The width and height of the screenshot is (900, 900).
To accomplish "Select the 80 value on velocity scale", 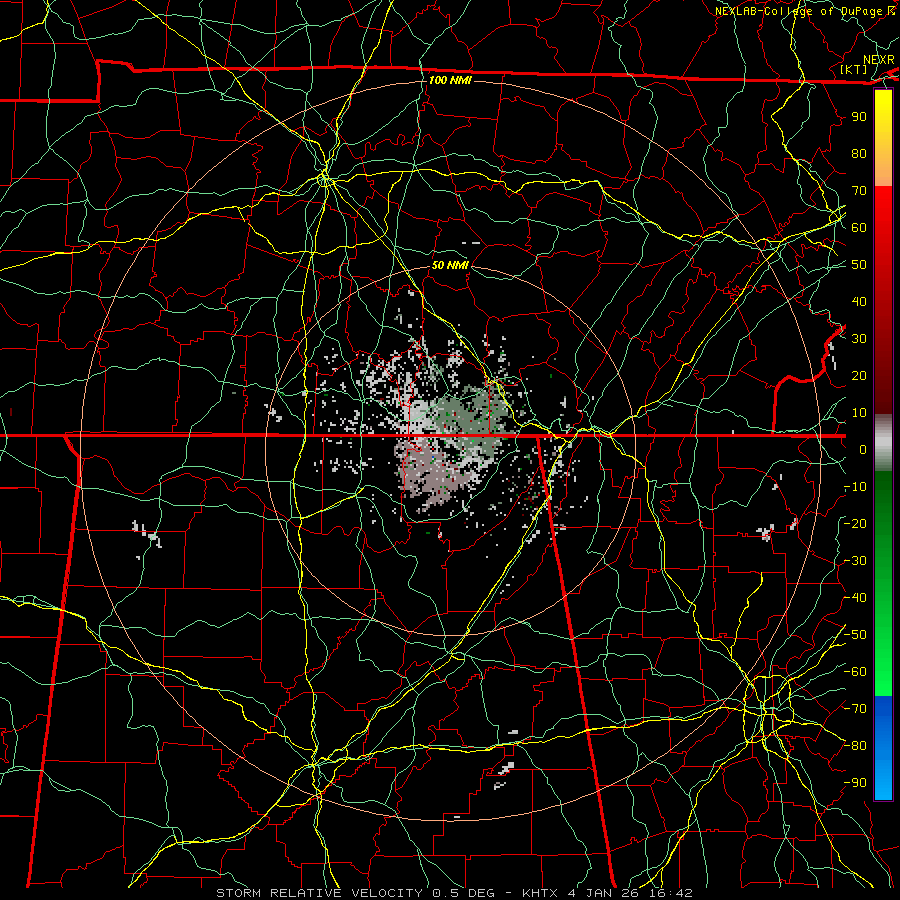I will (x=859, y=153).
